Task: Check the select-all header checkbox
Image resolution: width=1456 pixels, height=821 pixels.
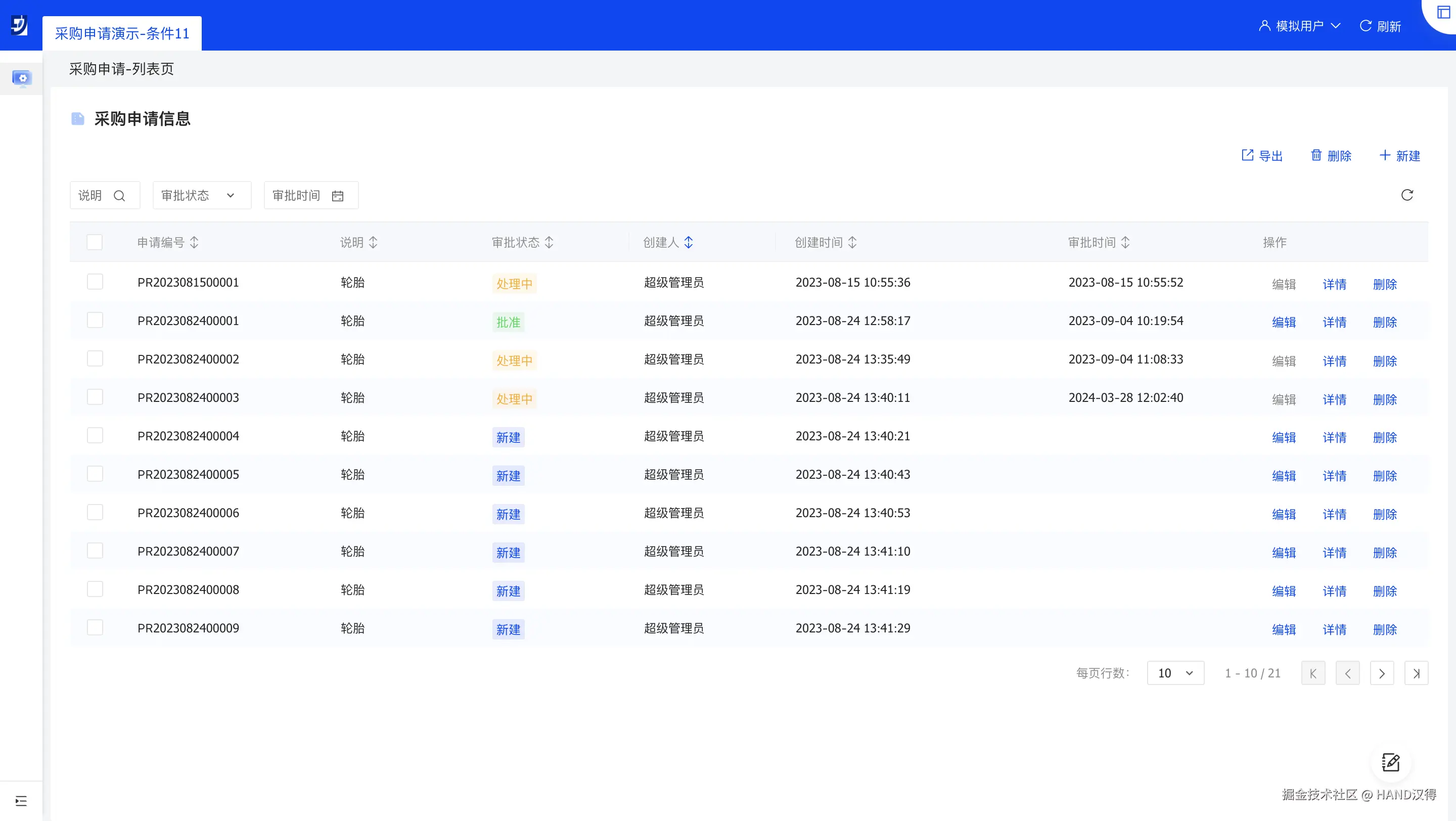Action: pyautogui.click(x=95, y=242)
